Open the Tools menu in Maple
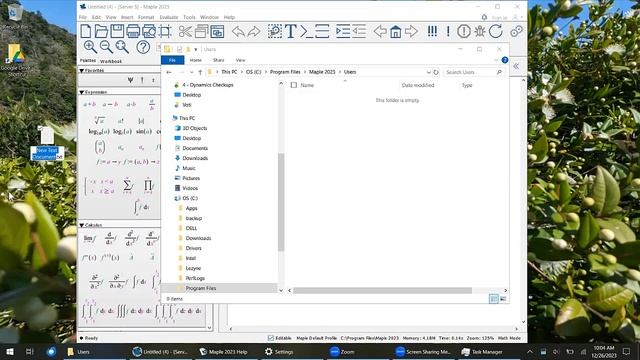Screen dimensions: 640x360 (189, 17)
